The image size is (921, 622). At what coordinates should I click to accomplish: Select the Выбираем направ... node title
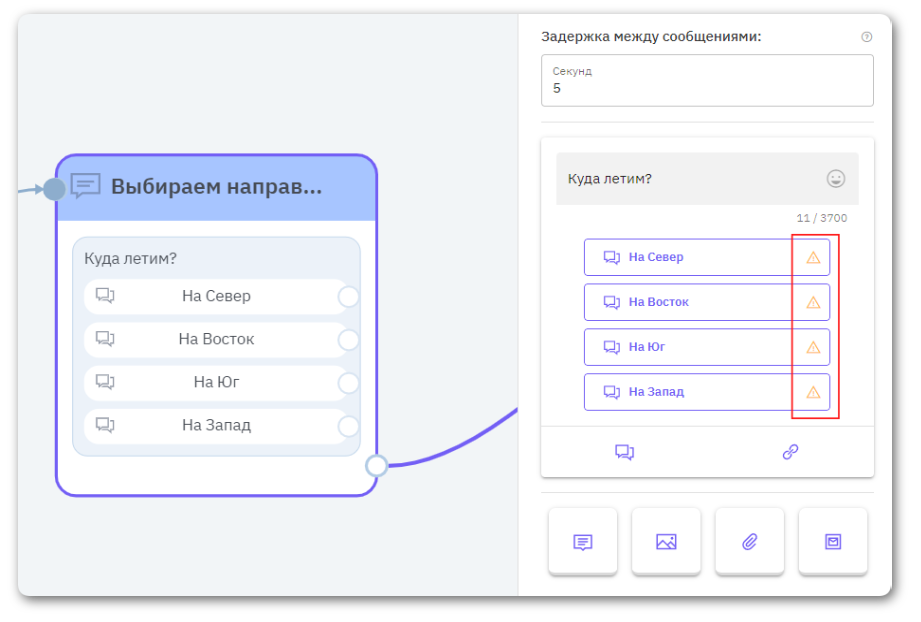pyautogui.click(x=216, y=187)
